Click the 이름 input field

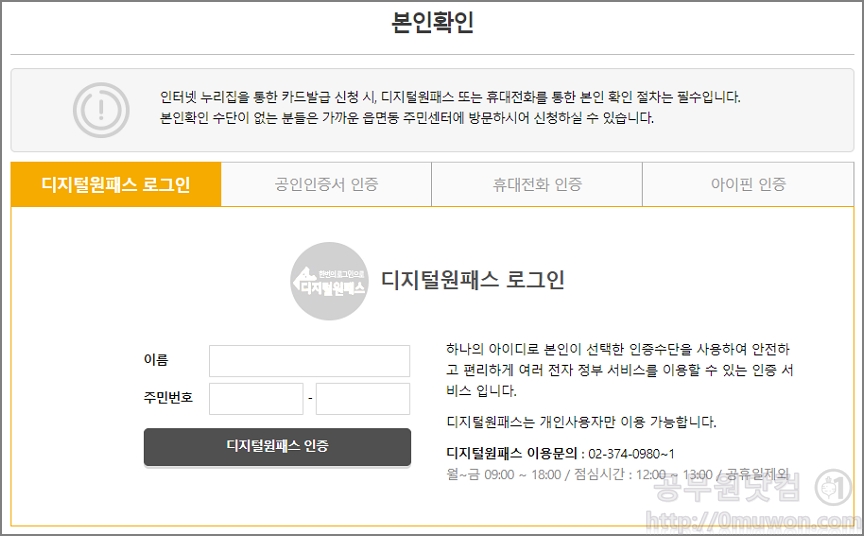click(309, 361)
